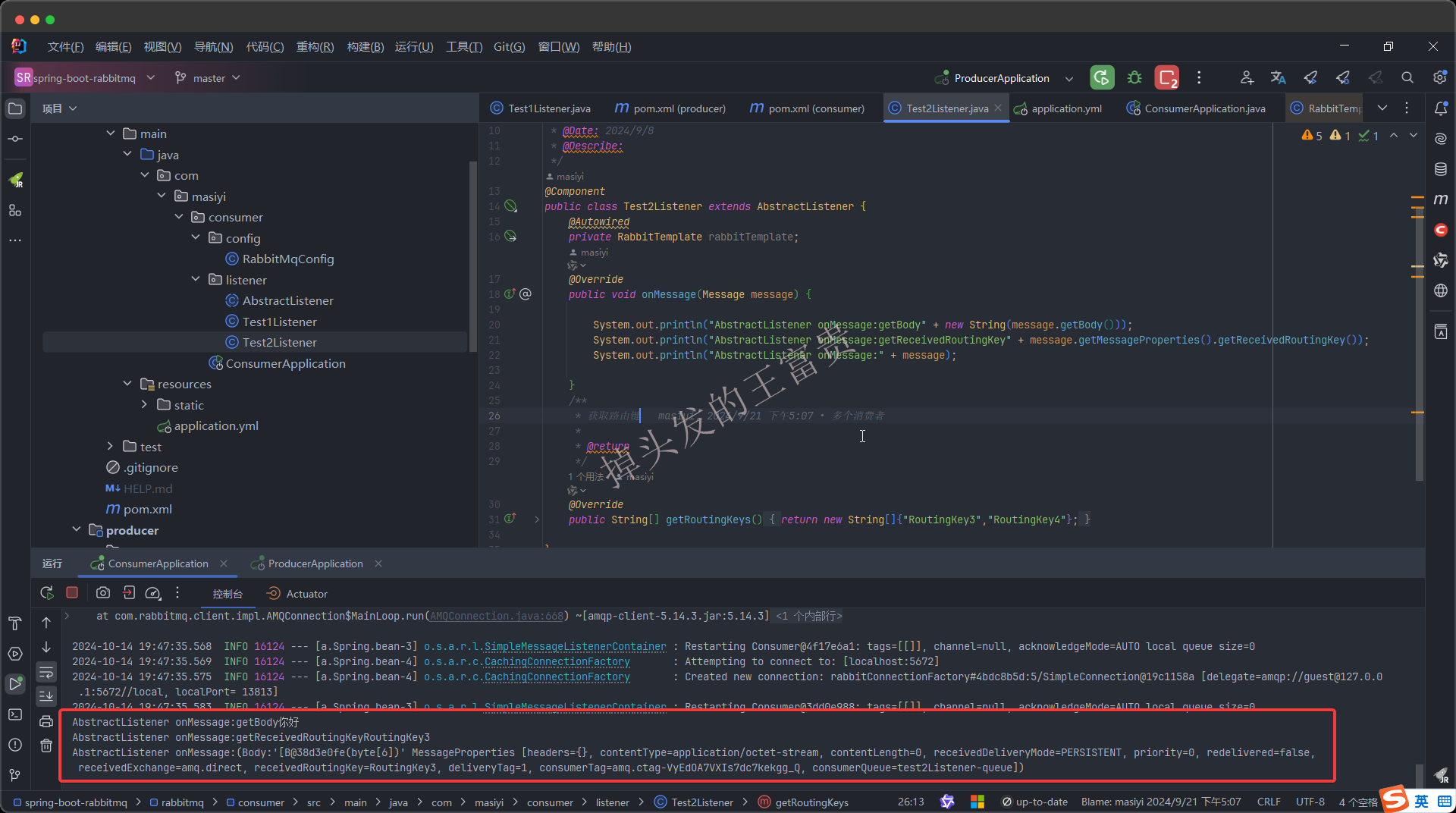Expand the test folder node
1456x813 pixels.
(110, 446)
